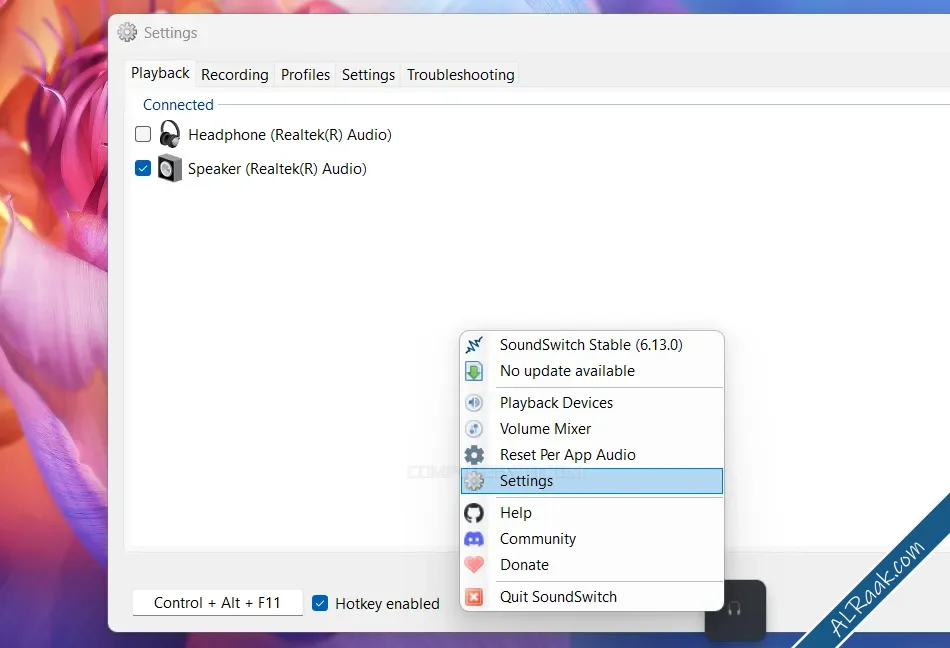Select the highlighted Settings menu entry
The width and height of the screenshot is (950, 648).
592,481
